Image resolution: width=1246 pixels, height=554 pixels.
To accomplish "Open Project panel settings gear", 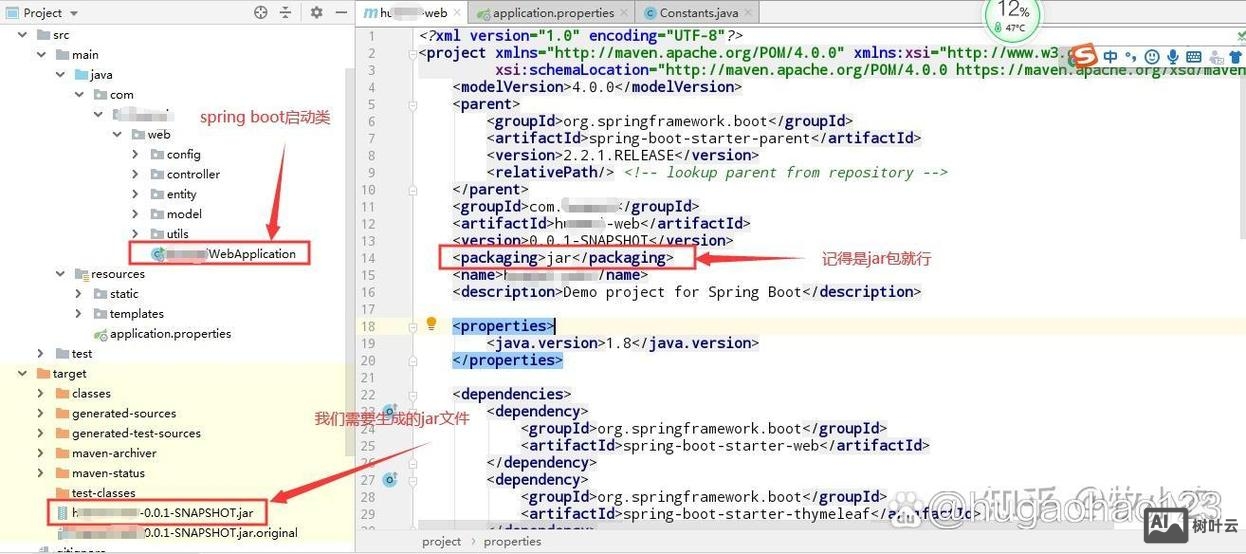I will (316, 13).
